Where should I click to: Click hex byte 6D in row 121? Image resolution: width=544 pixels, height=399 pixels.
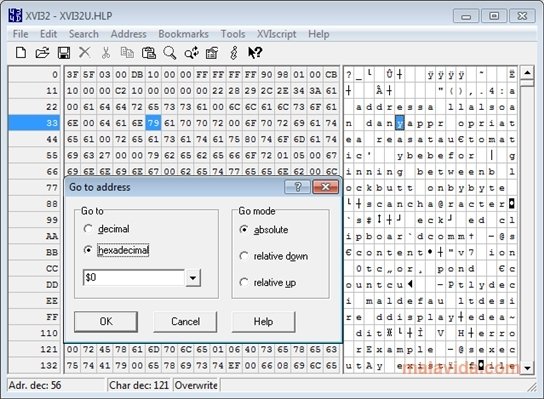(x=153, y=349)
